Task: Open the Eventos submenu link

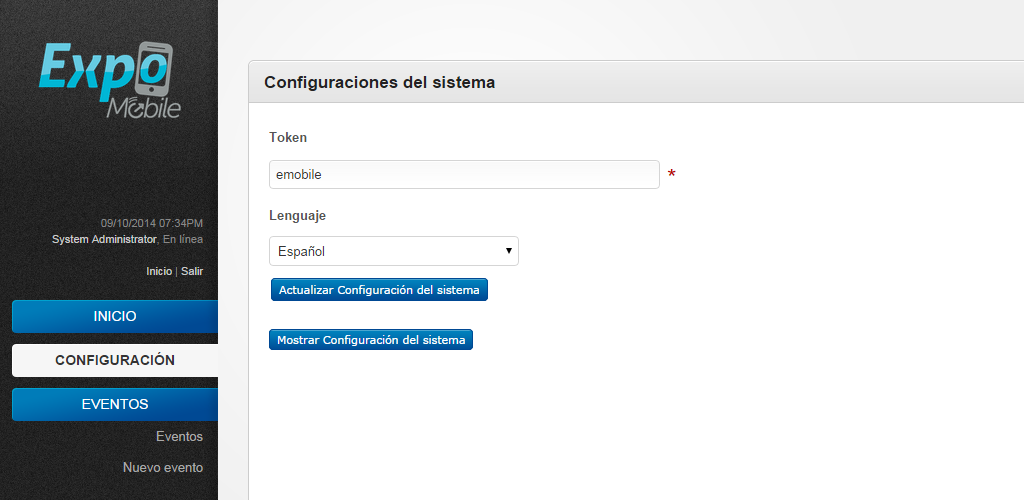Action: click(x=179, y=437)
